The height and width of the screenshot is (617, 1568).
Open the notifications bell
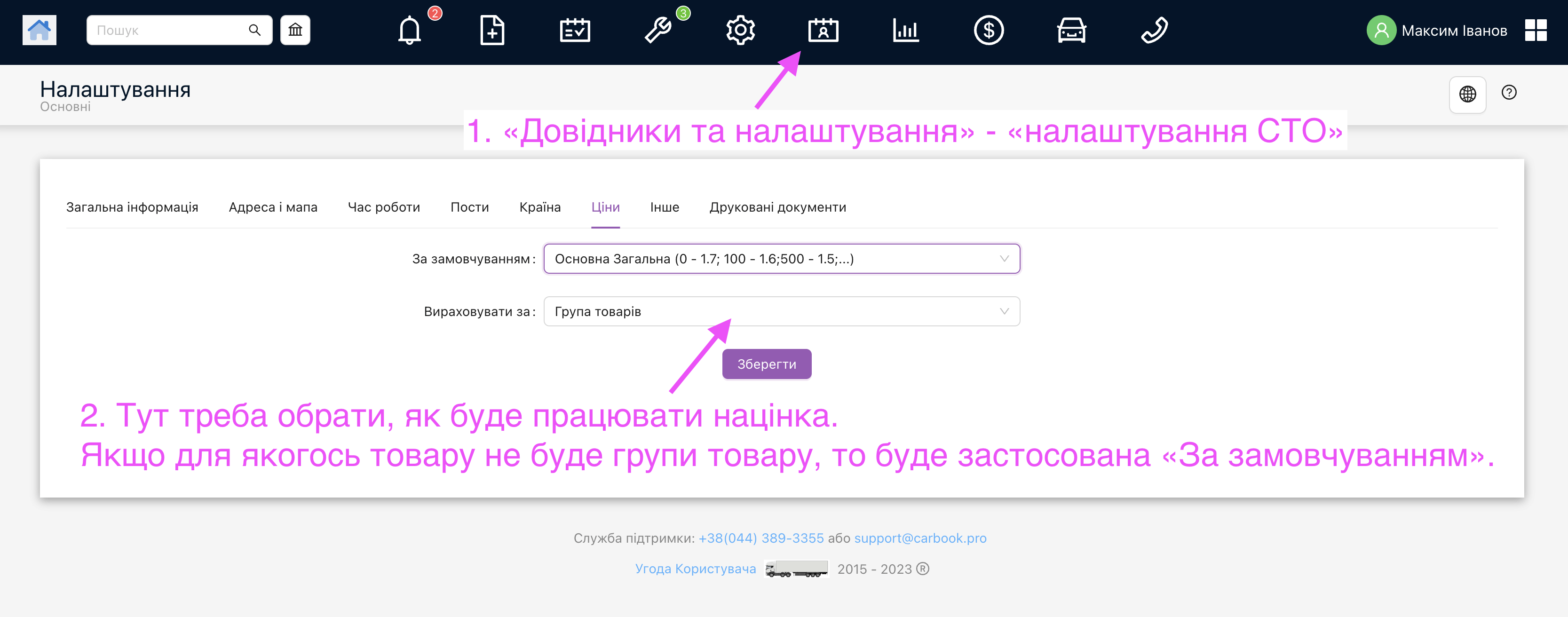pos(410,31)
